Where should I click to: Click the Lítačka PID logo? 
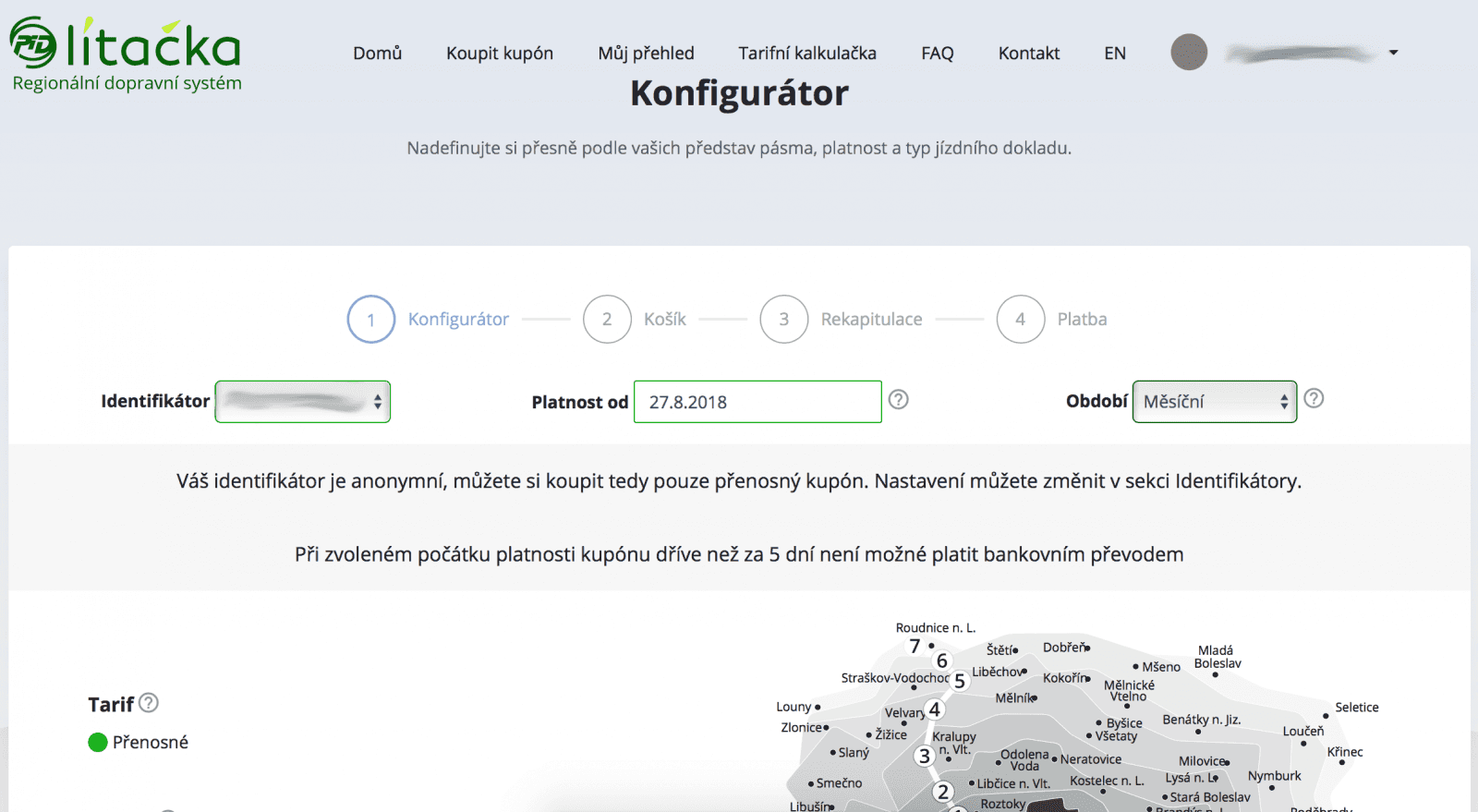point(125,51)
